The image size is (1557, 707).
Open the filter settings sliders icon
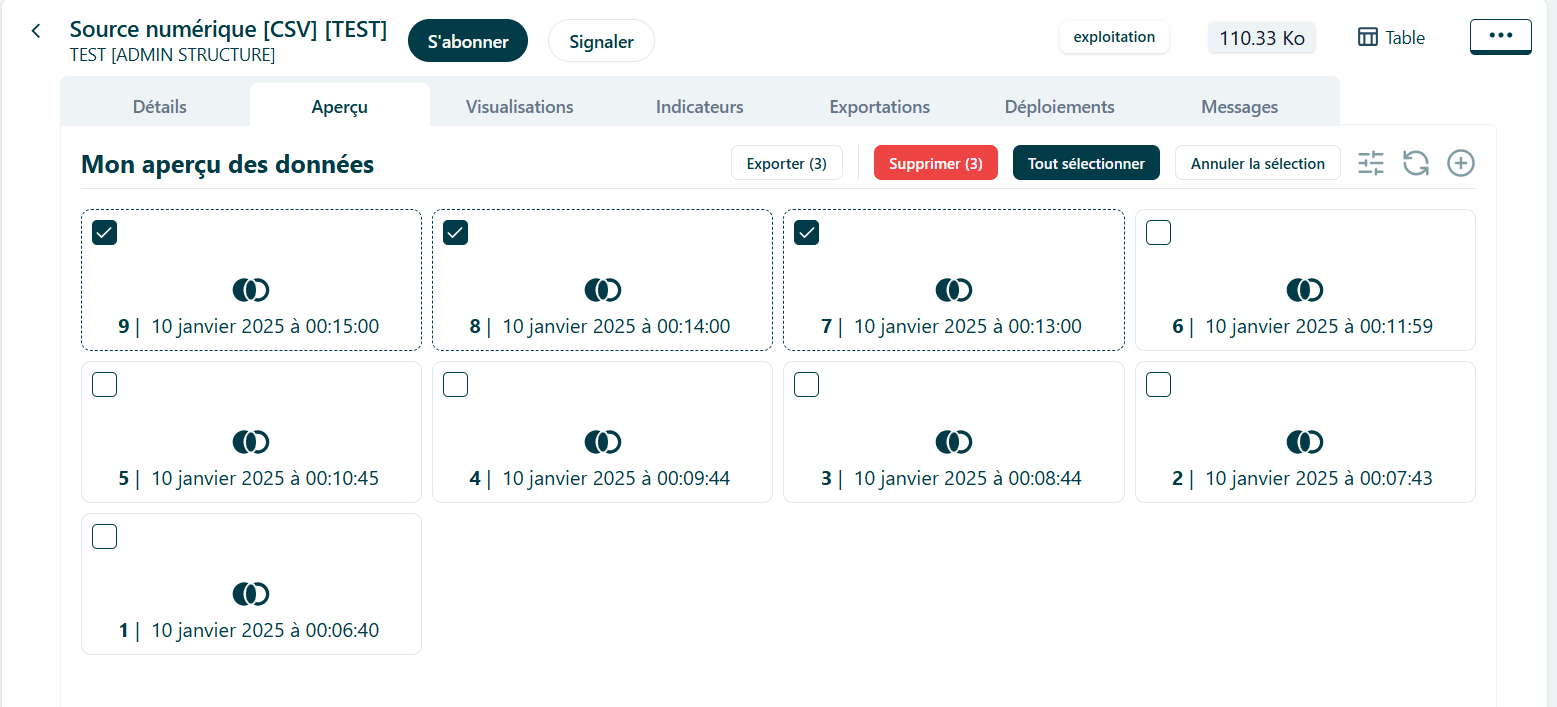pos(1371,163)
